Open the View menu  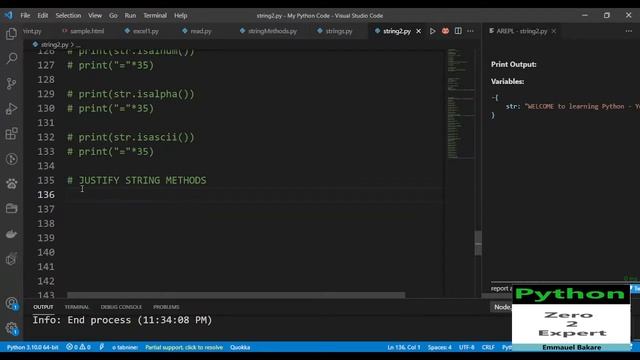tap(95, 16)
